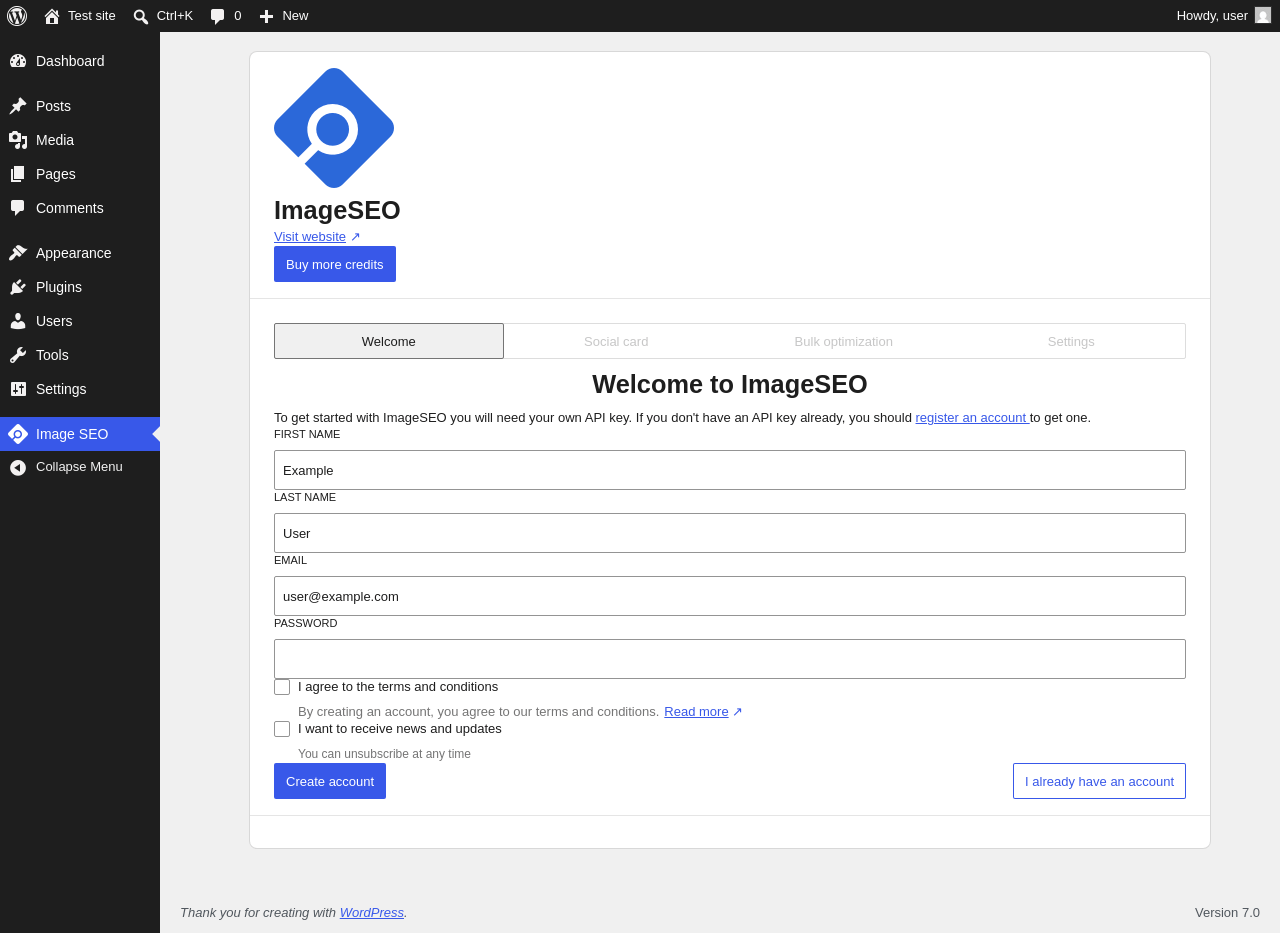Agree to the terms and conditions

click(x=282, y=687)
